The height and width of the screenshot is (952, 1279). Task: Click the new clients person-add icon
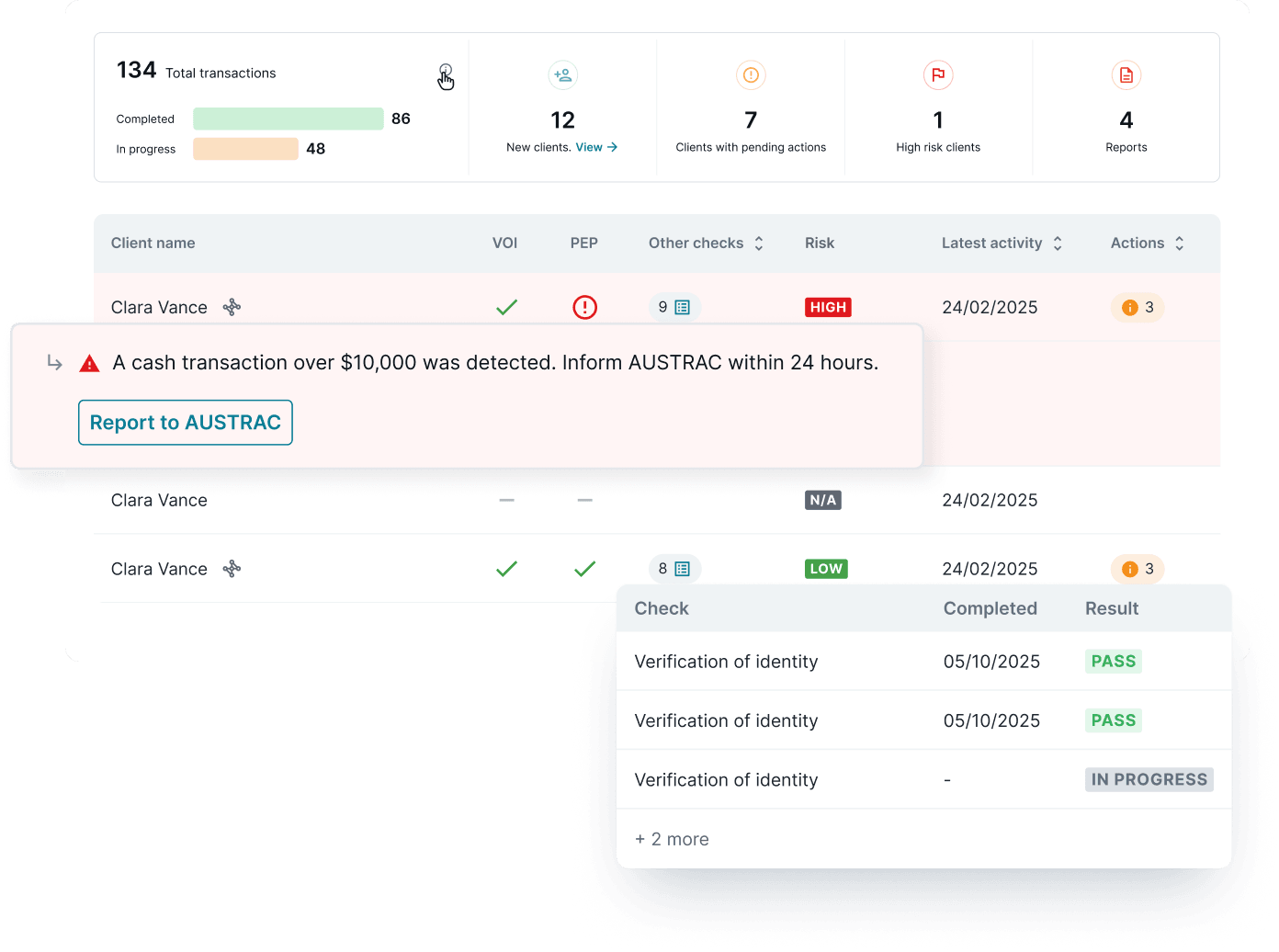click(x=562, y=75)
